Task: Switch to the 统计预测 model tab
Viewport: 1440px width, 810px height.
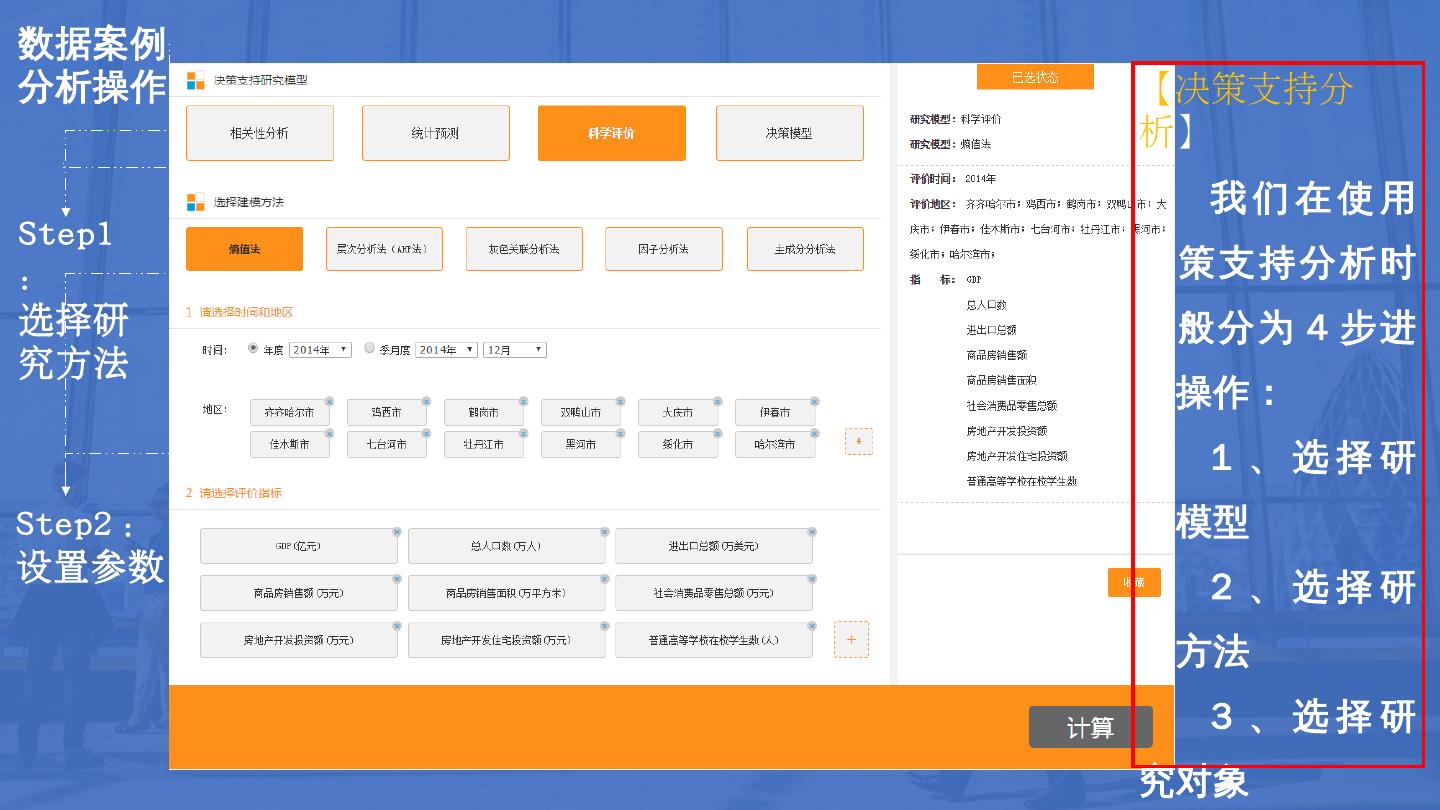Action: pos(435,133)
